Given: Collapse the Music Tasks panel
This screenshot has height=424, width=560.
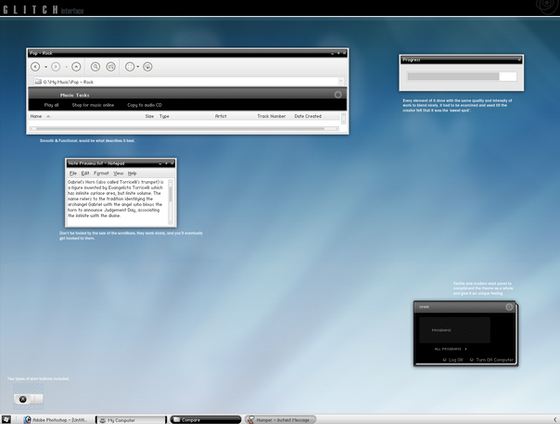Looking at the screenshot, I should coord(338,95).
